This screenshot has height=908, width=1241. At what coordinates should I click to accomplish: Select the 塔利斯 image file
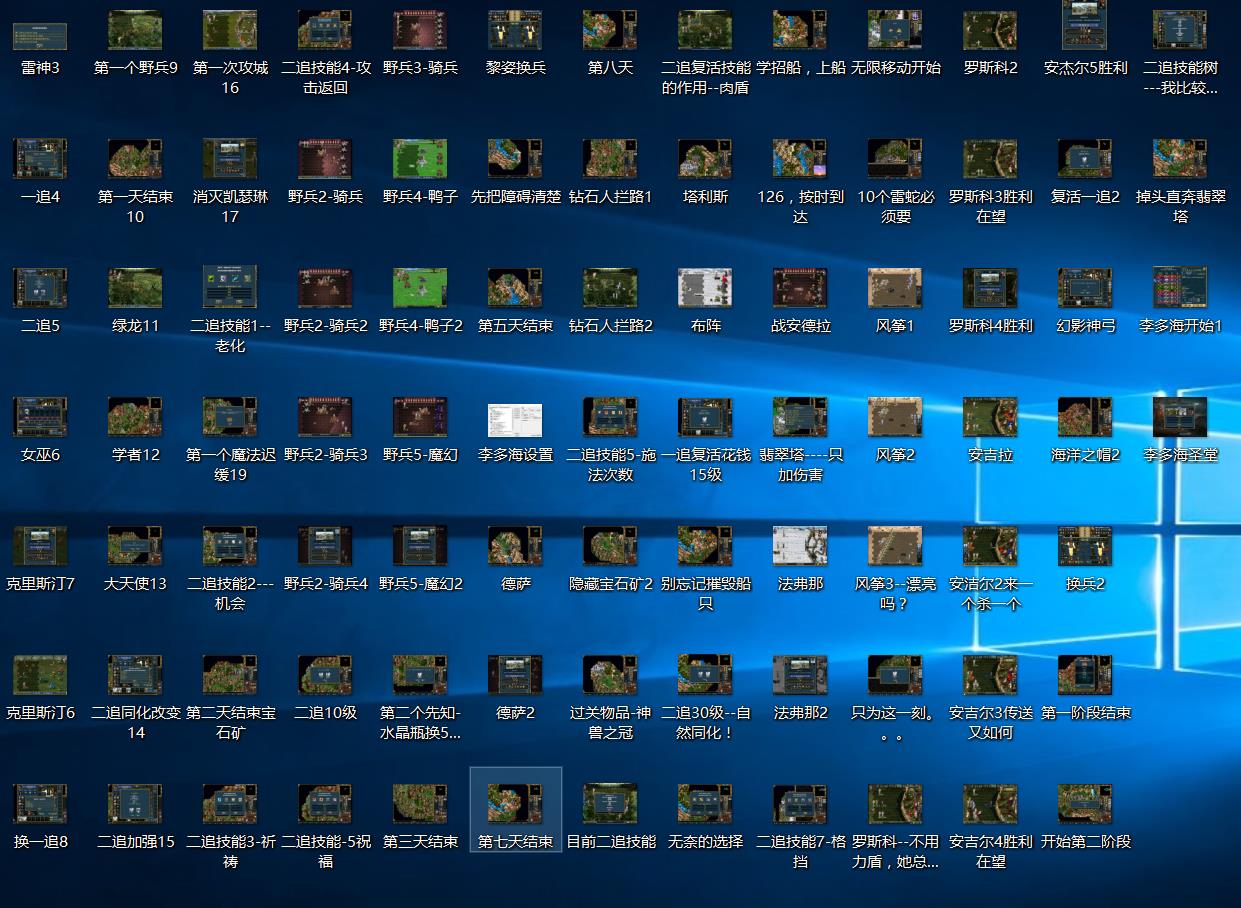tap(705, 160)
